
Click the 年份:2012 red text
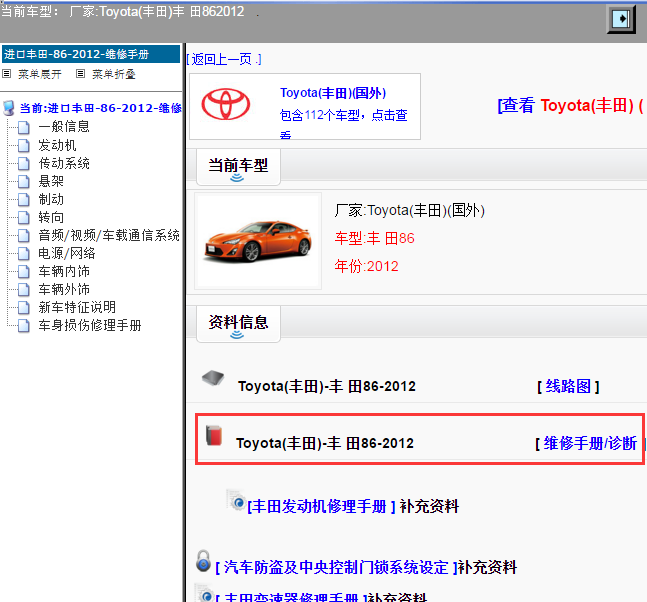coord(366,266)
